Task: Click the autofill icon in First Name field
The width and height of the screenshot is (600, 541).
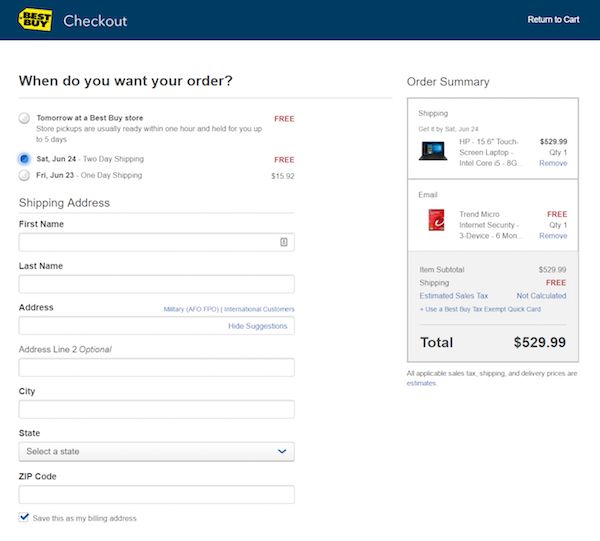Action: tap(284, 242)
